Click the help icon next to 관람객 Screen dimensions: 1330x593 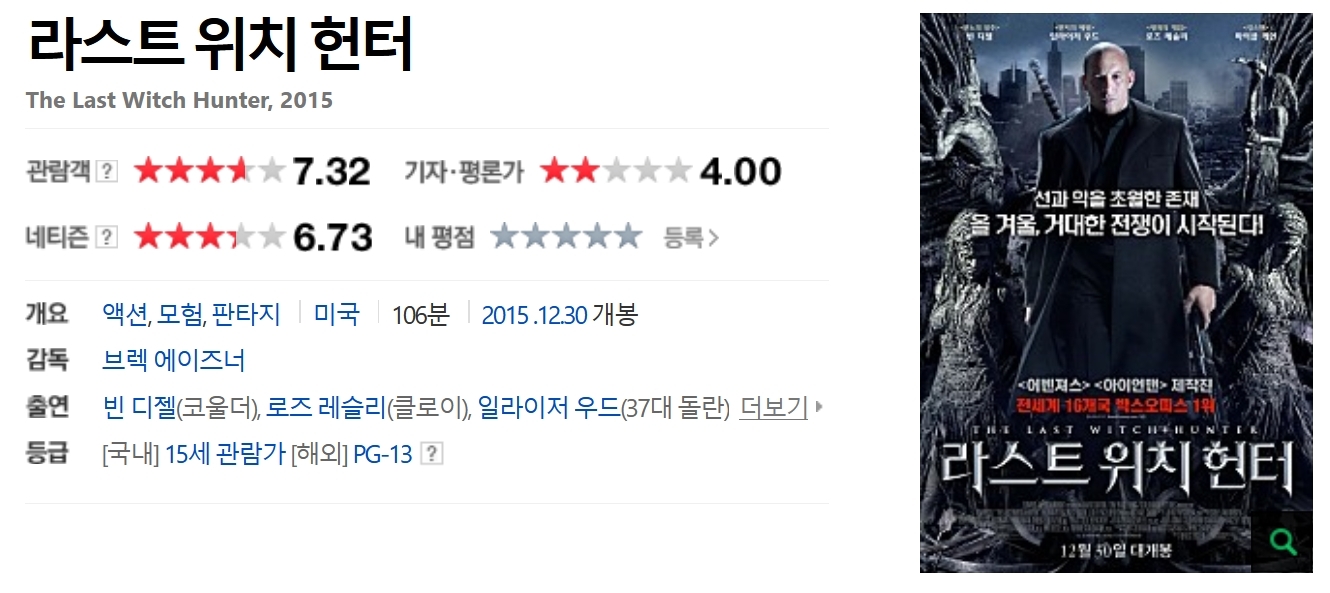[106, 171]
